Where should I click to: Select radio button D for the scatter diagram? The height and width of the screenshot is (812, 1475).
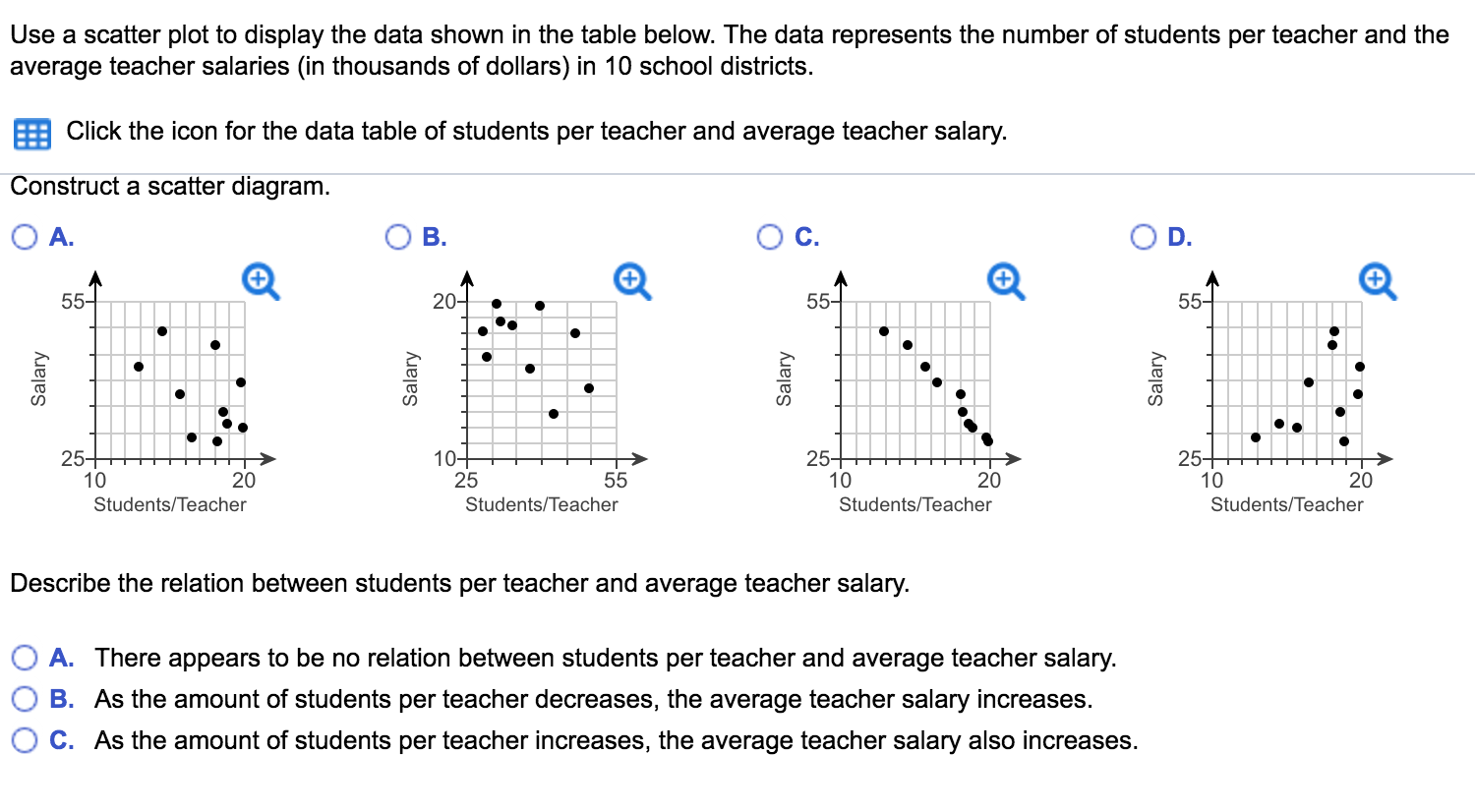pos(1143,237)
